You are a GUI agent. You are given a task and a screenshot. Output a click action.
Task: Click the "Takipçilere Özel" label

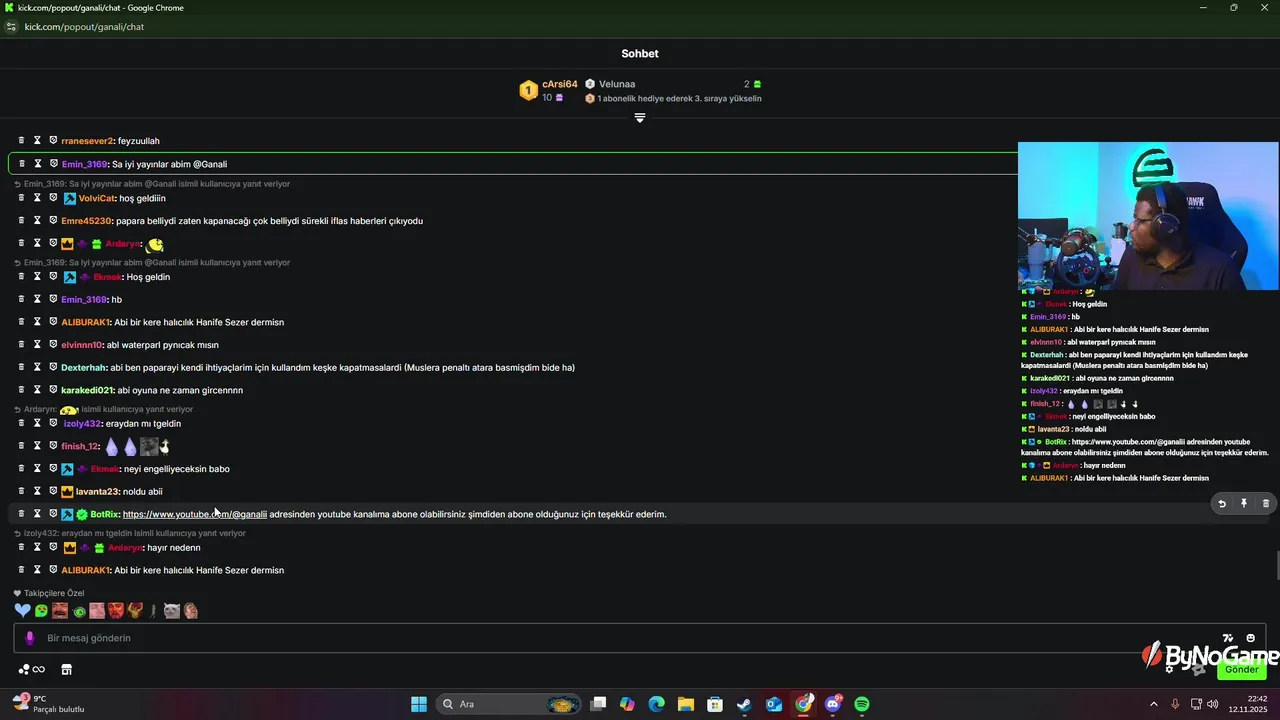tap(54, 593)
